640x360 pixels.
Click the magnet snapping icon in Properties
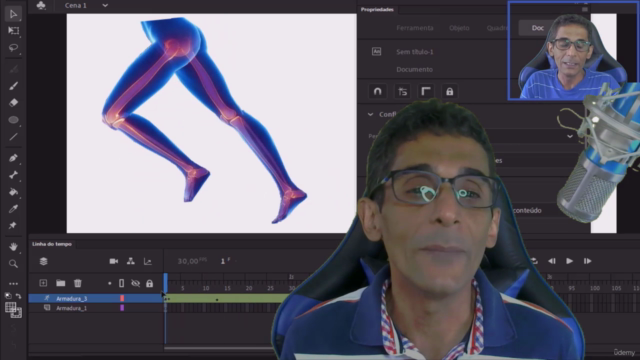378,91
